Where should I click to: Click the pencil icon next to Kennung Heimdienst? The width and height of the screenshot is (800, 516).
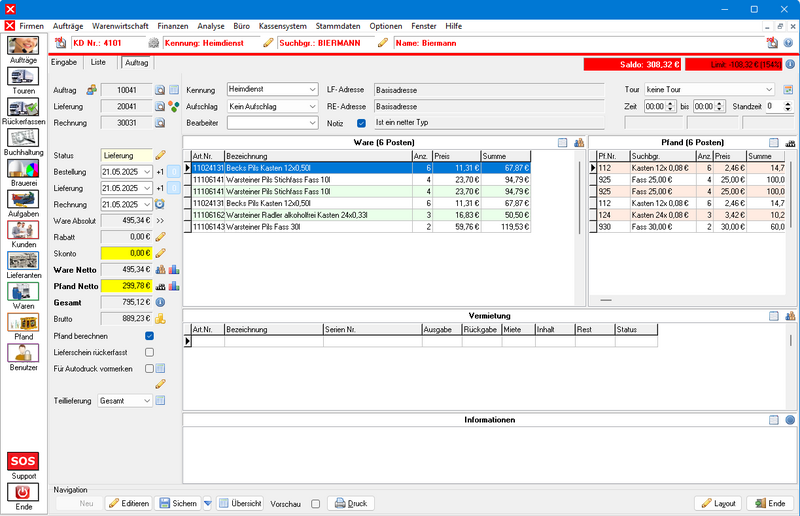point(268,43)
